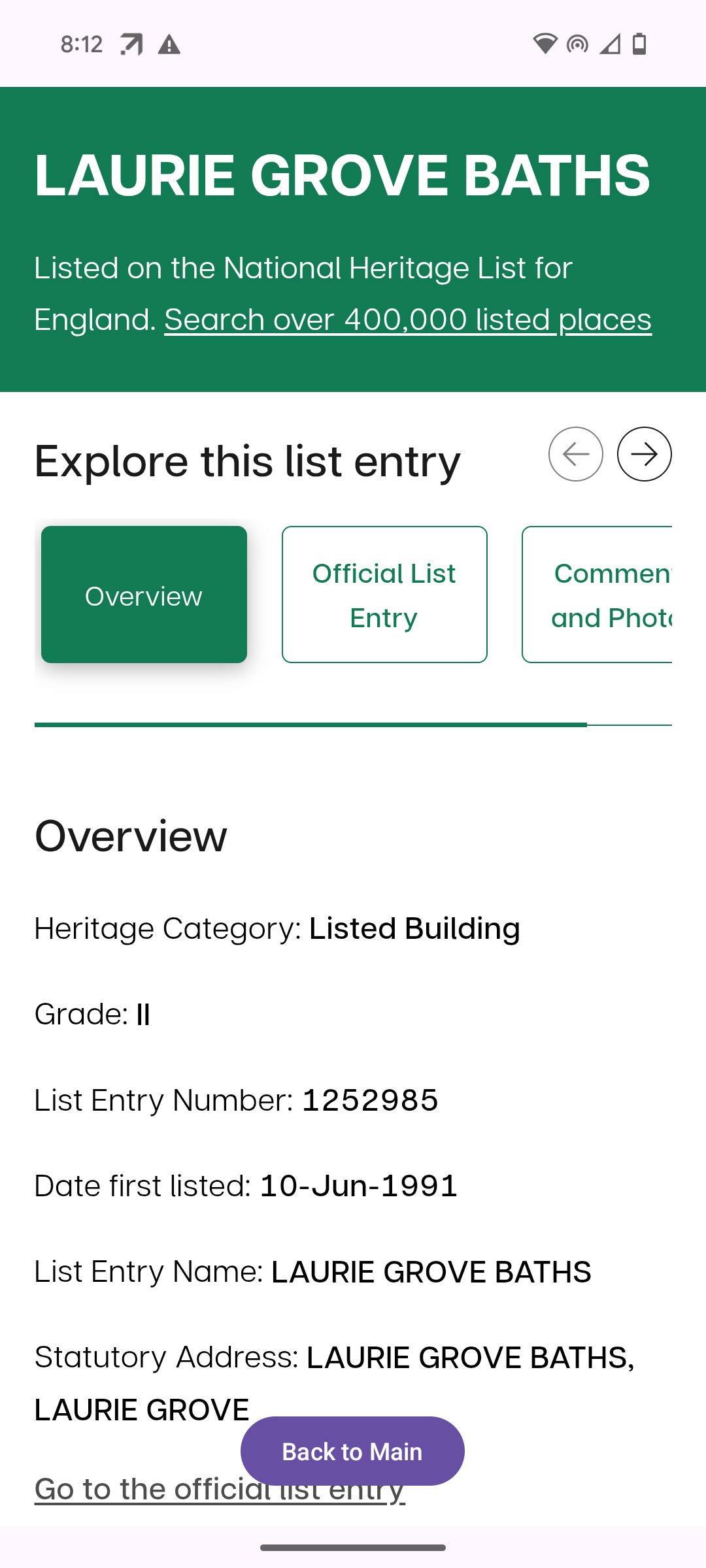Tap the bottom navigation gesture handle
This screenshot has width=706, height=1568.
pos(353,1548)
